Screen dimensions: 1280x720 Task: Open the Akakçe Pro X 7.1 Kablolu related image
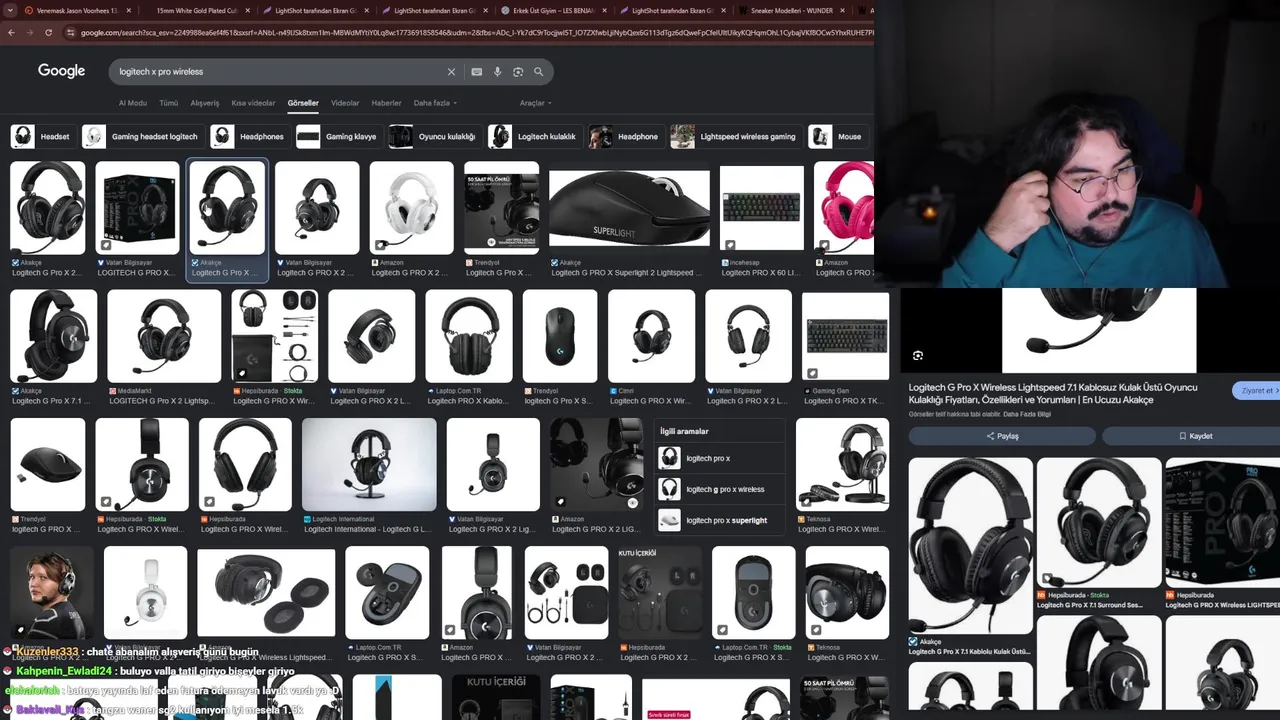coord(970,545)
